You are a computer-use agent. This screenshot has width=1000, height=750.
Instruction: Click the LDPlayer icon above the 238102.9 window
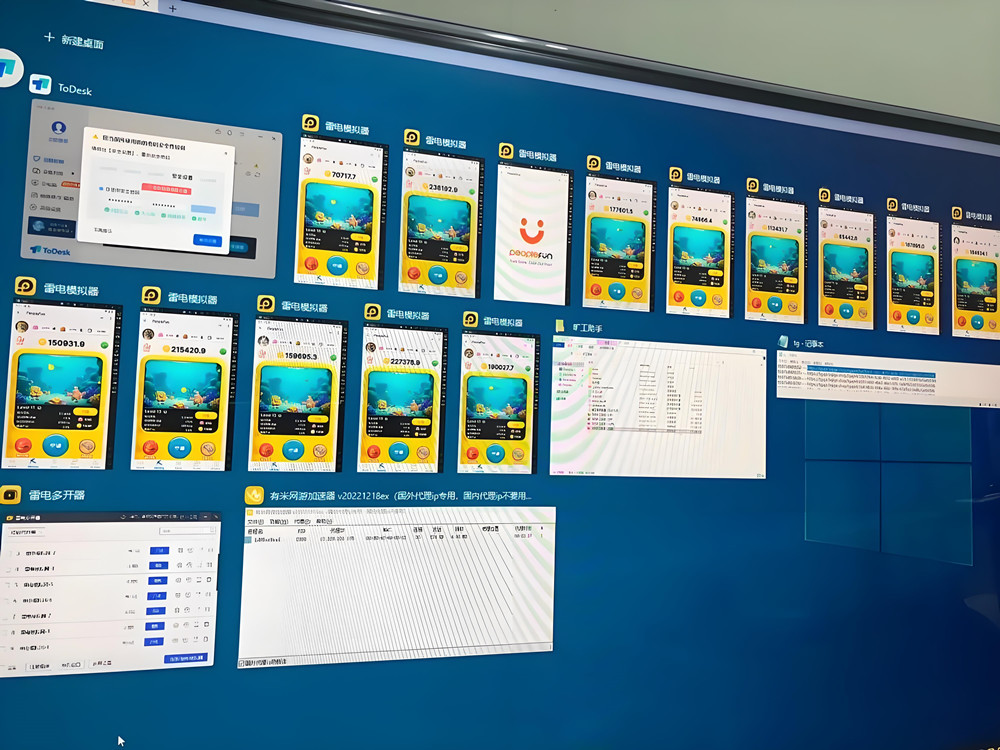(411, 138)
